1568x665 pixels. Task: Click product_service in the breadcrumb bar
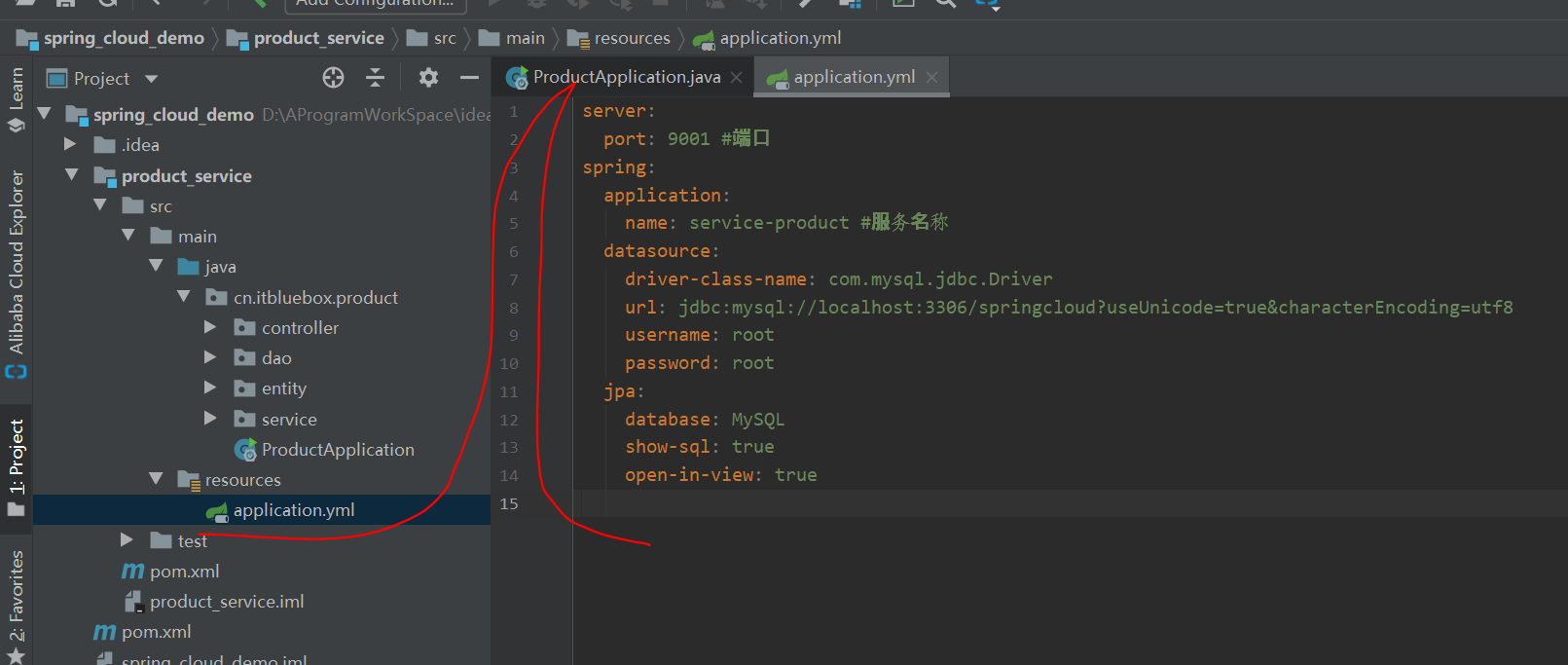pyautogui.click(x=318, y=38)
